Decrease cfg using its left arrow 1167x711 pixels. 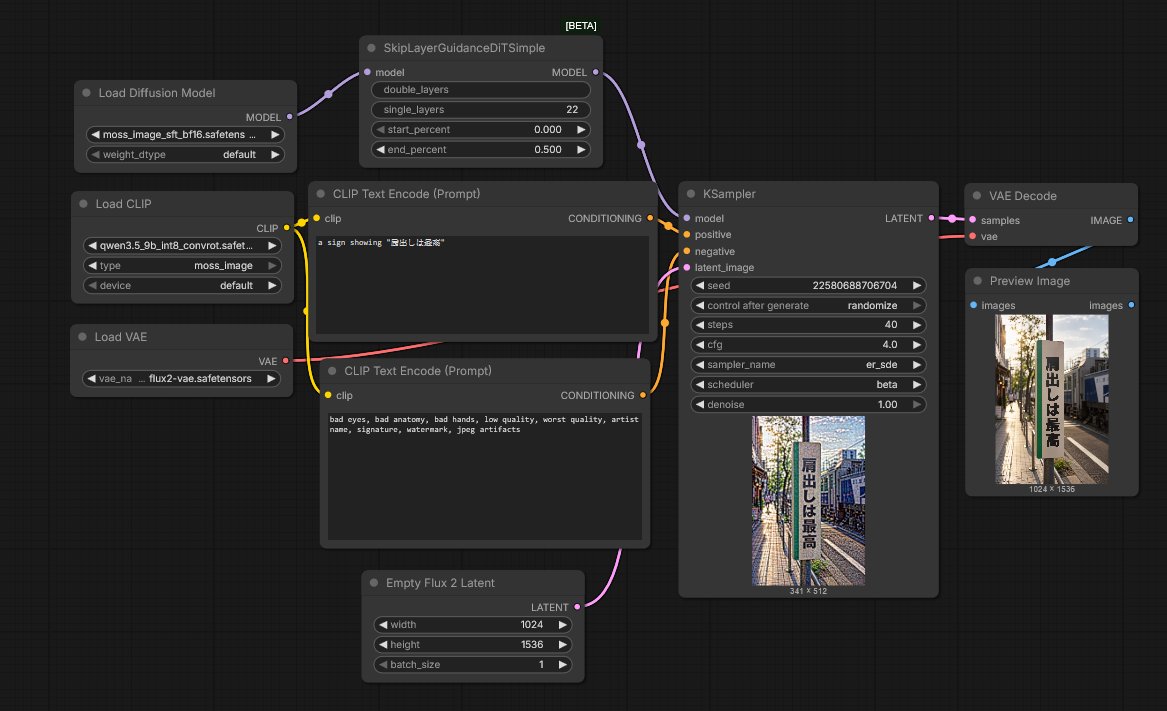pos(700,345)
